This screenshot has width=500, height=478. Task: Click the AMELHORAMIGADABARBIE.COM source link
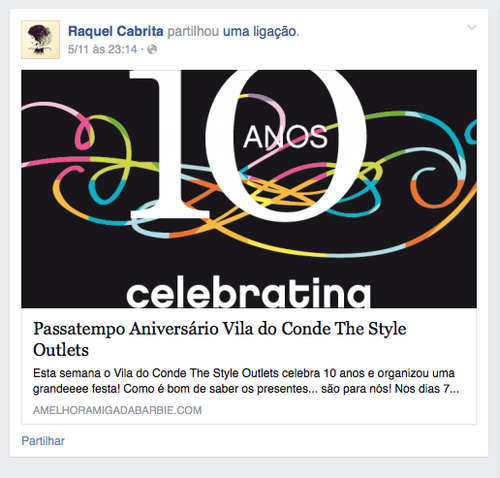(x=117, y=410)
